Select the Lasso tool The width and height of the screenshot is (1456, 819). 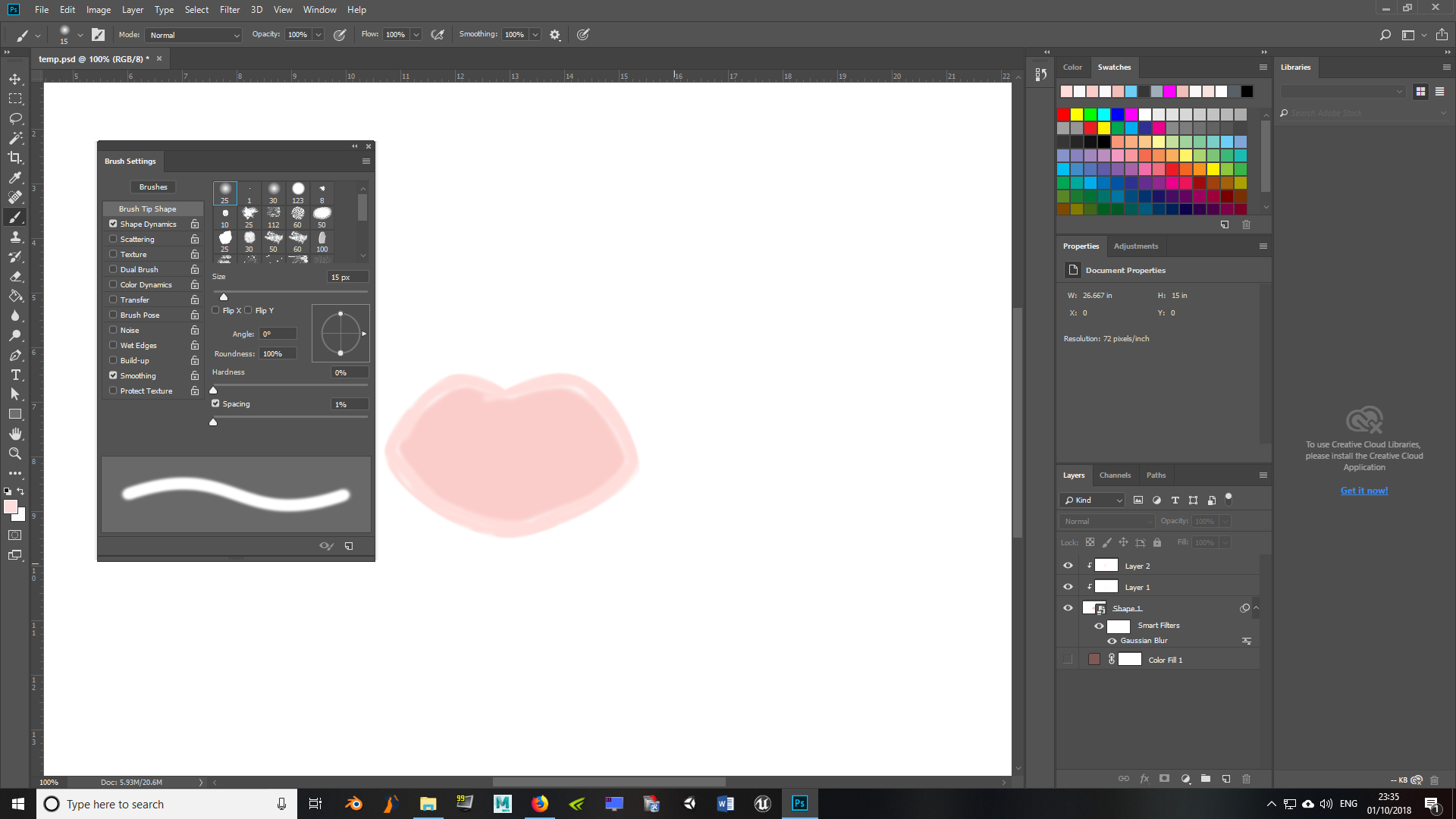15,118
